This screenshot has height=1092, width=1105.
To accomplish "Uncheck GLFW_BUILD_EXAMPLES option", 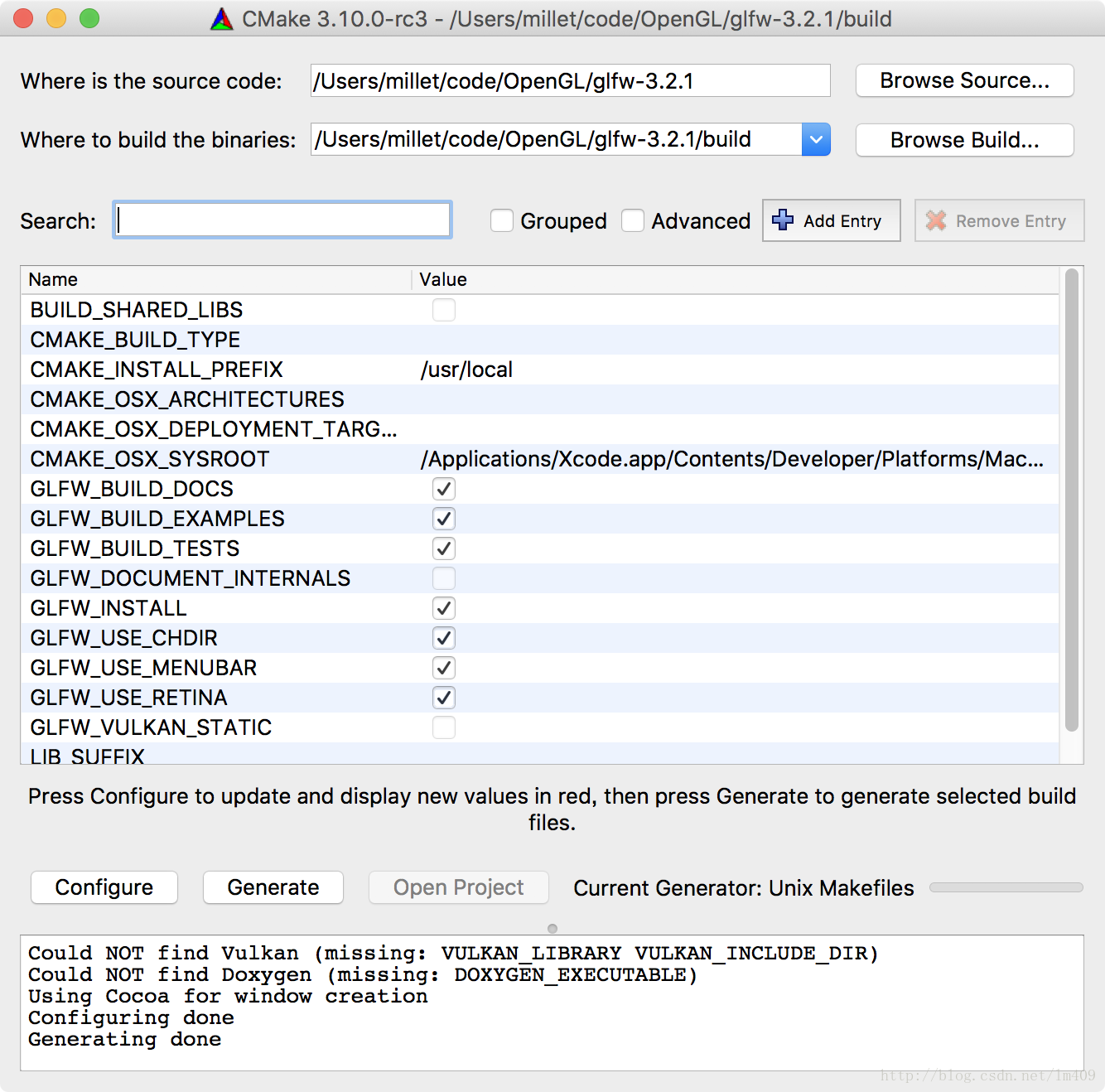I will pos(444,519).
